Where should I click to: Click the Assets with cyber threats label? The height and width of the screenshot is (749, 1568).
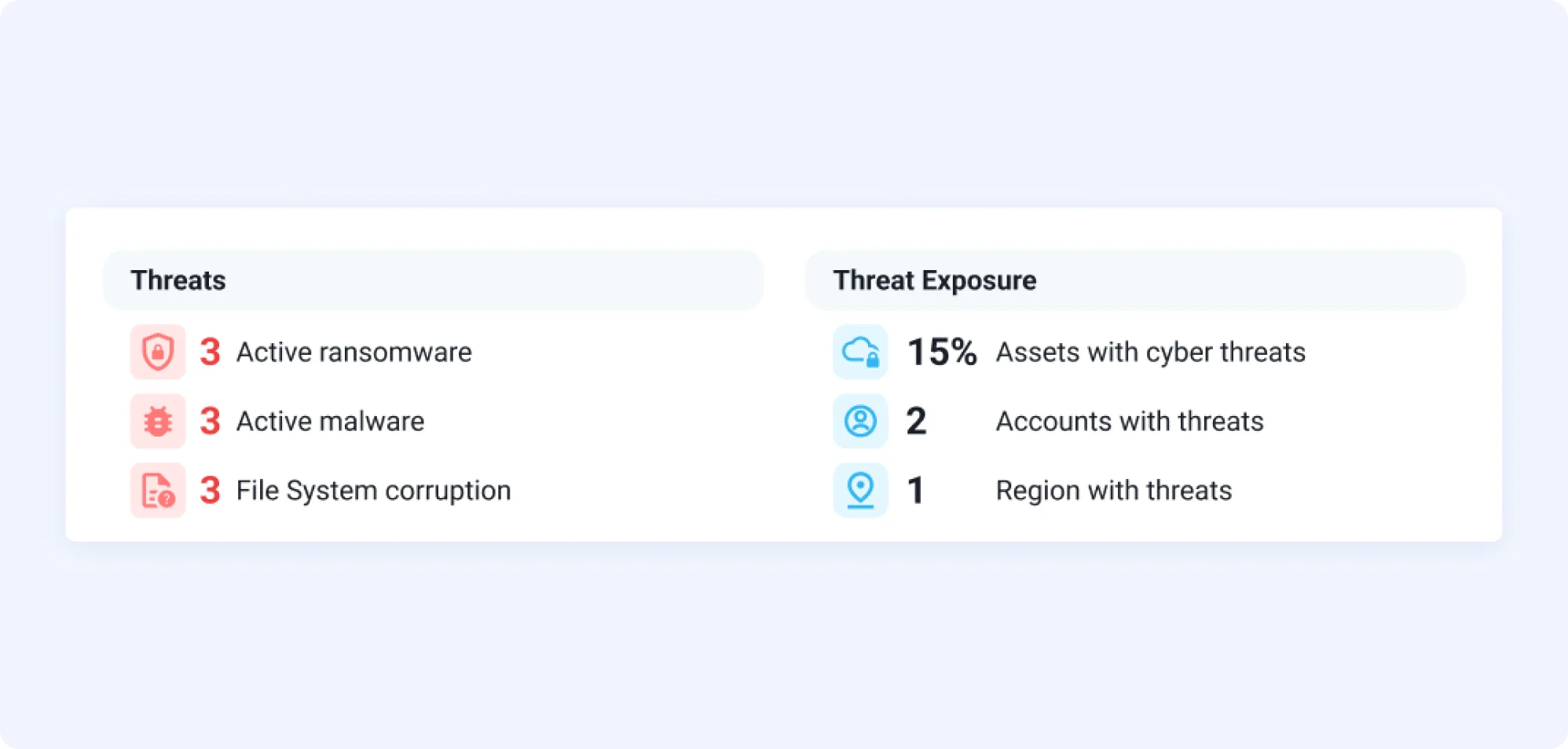click(1151, 353)
